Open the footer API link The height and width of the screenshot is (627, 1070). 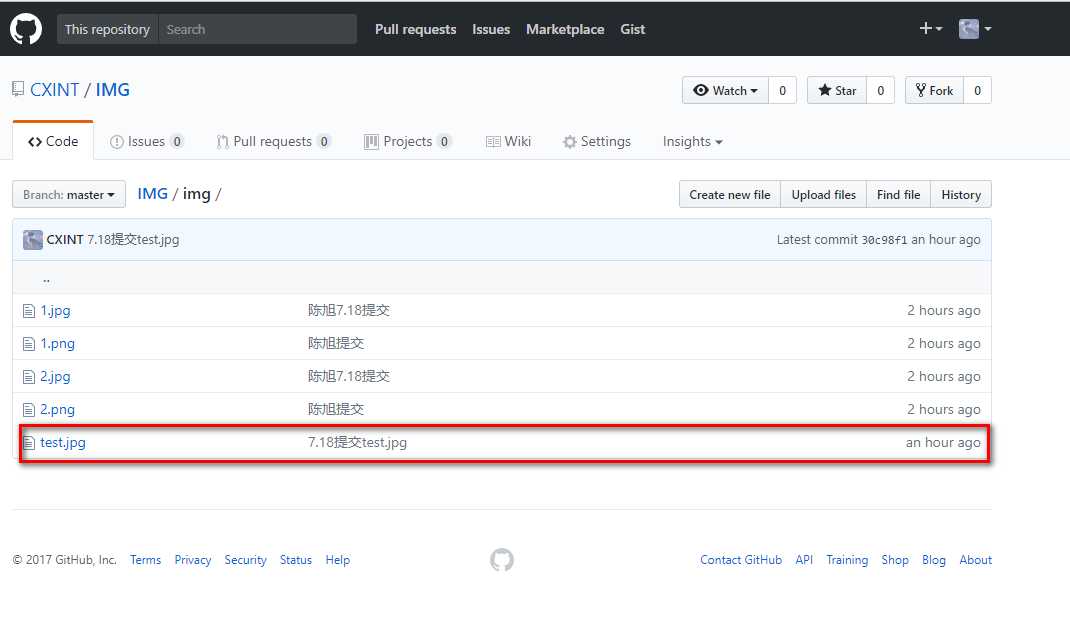tap(804, 560)
